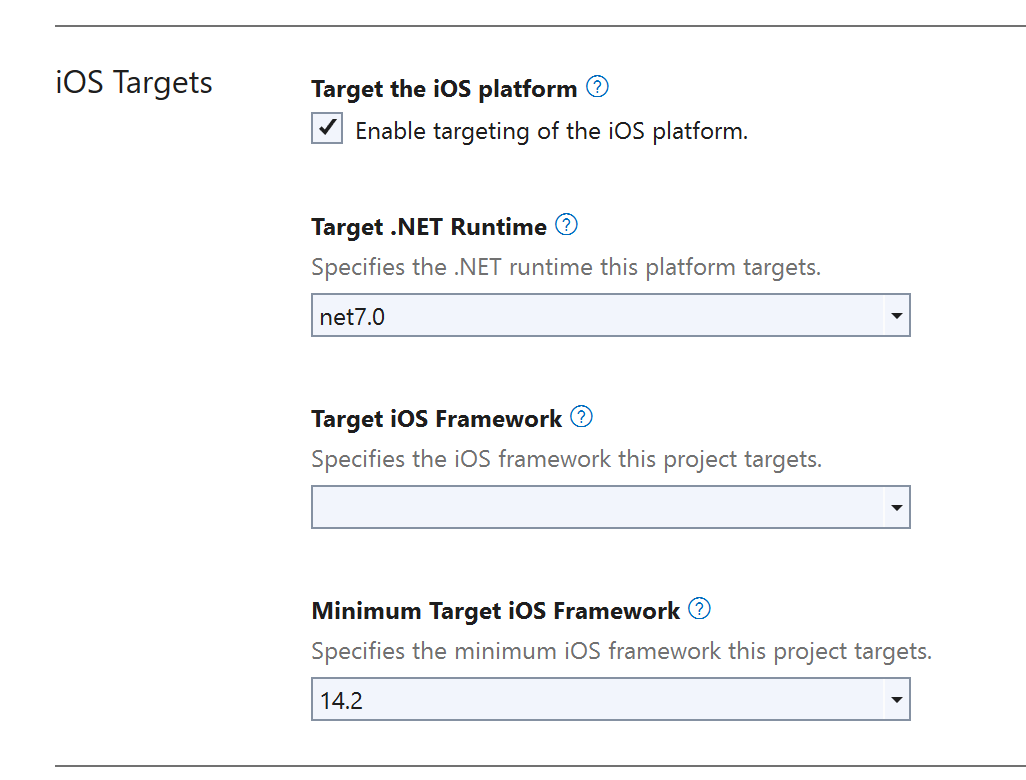The image size is (1026, 780).
Task: Show help tooltip for Target iOS Framework
Action: click(x=581, y=417)
